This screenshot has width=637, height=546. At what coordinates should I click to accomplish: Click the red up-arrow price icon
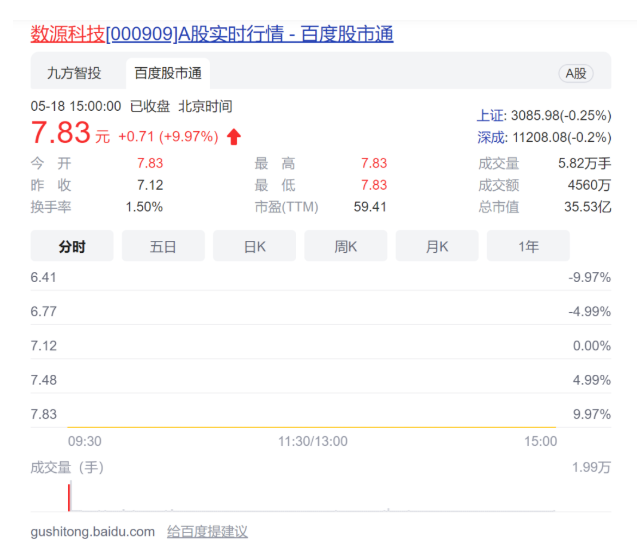point(234,136)
